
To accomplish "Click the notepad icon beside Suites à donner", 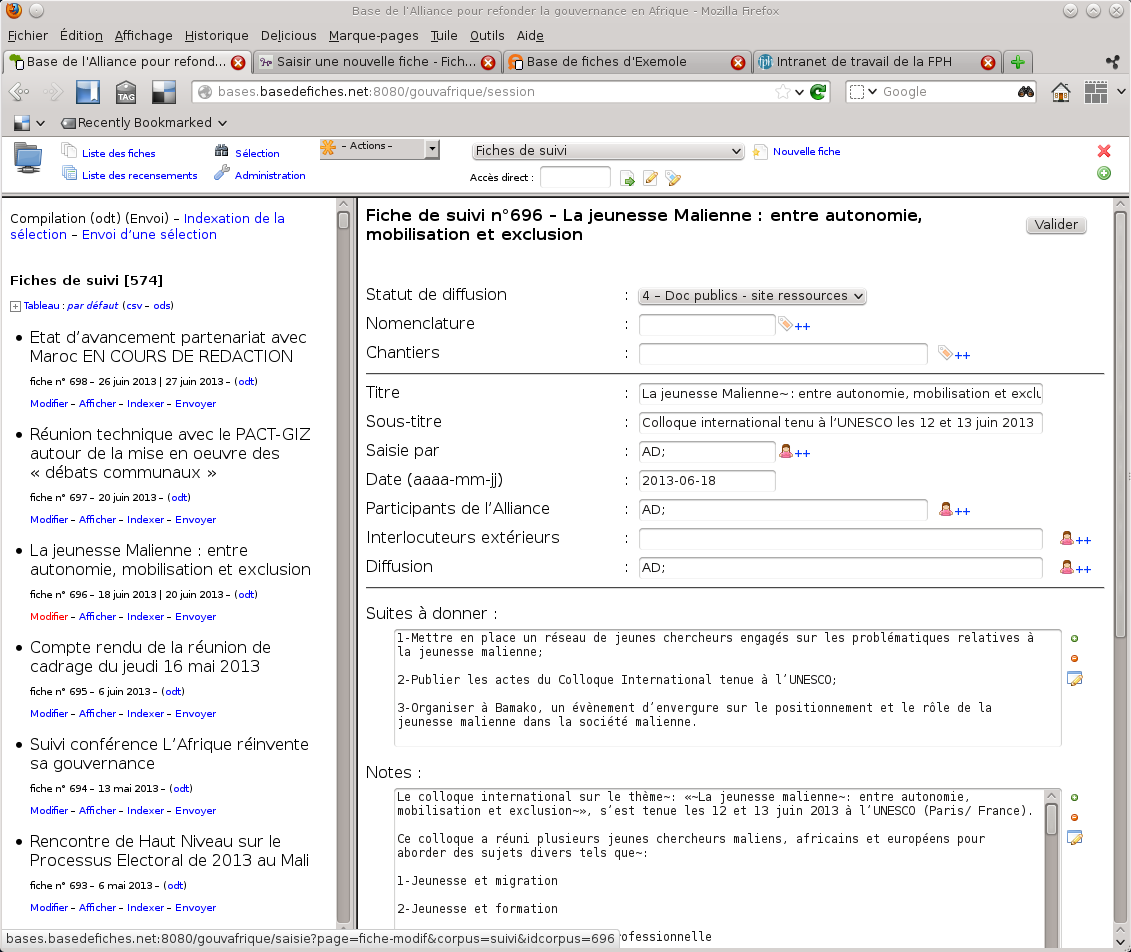I will (1075, 679).
